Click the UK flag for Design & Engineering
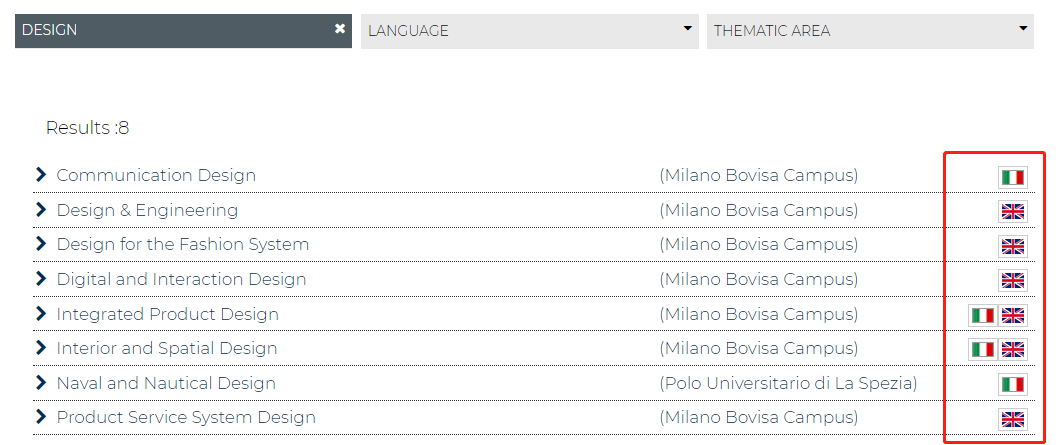The image size is (1063, 445). point(1013,211)
